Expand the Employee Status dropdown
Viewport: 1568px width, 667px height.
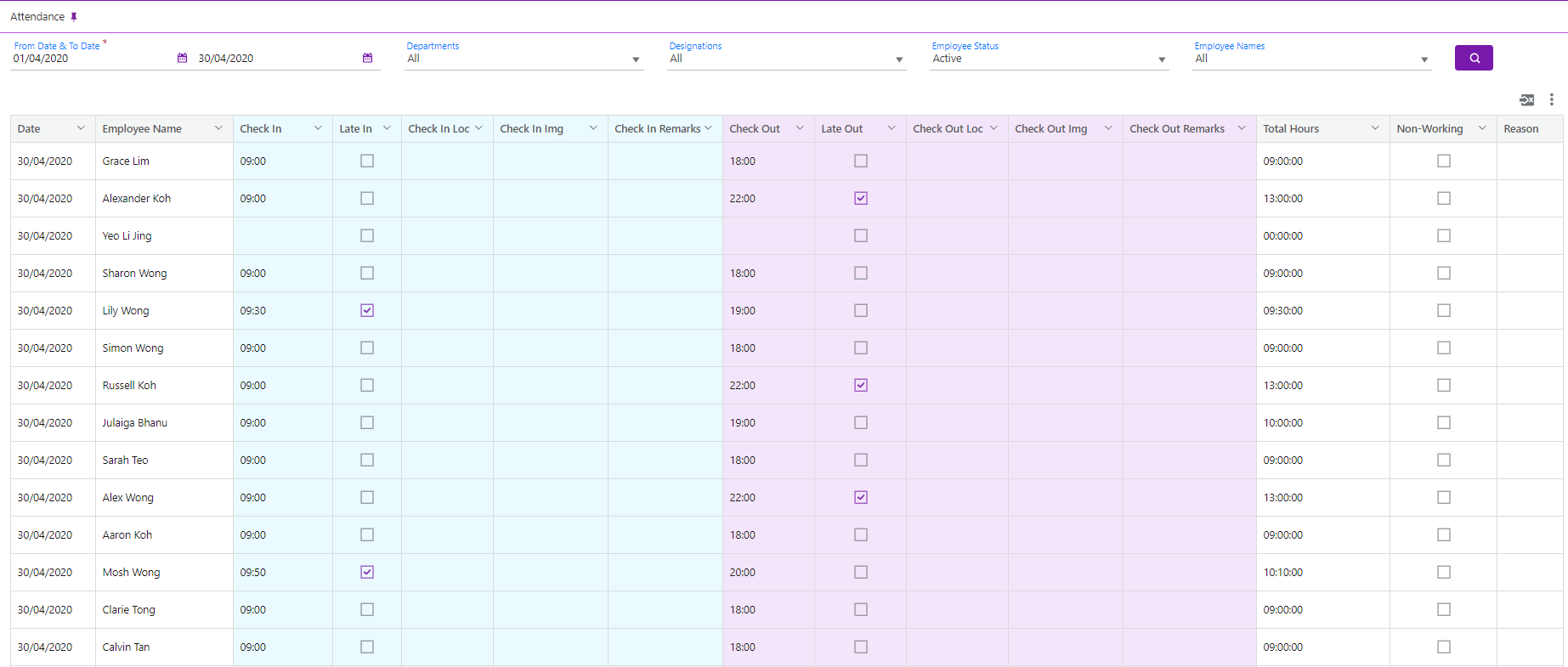pyautogui.click(x=1161, y=59)
